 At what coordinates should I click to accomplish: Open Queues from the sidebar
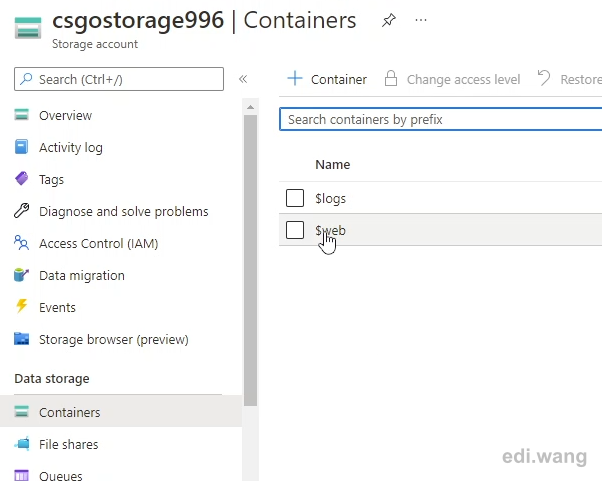[x=61, y=476]
